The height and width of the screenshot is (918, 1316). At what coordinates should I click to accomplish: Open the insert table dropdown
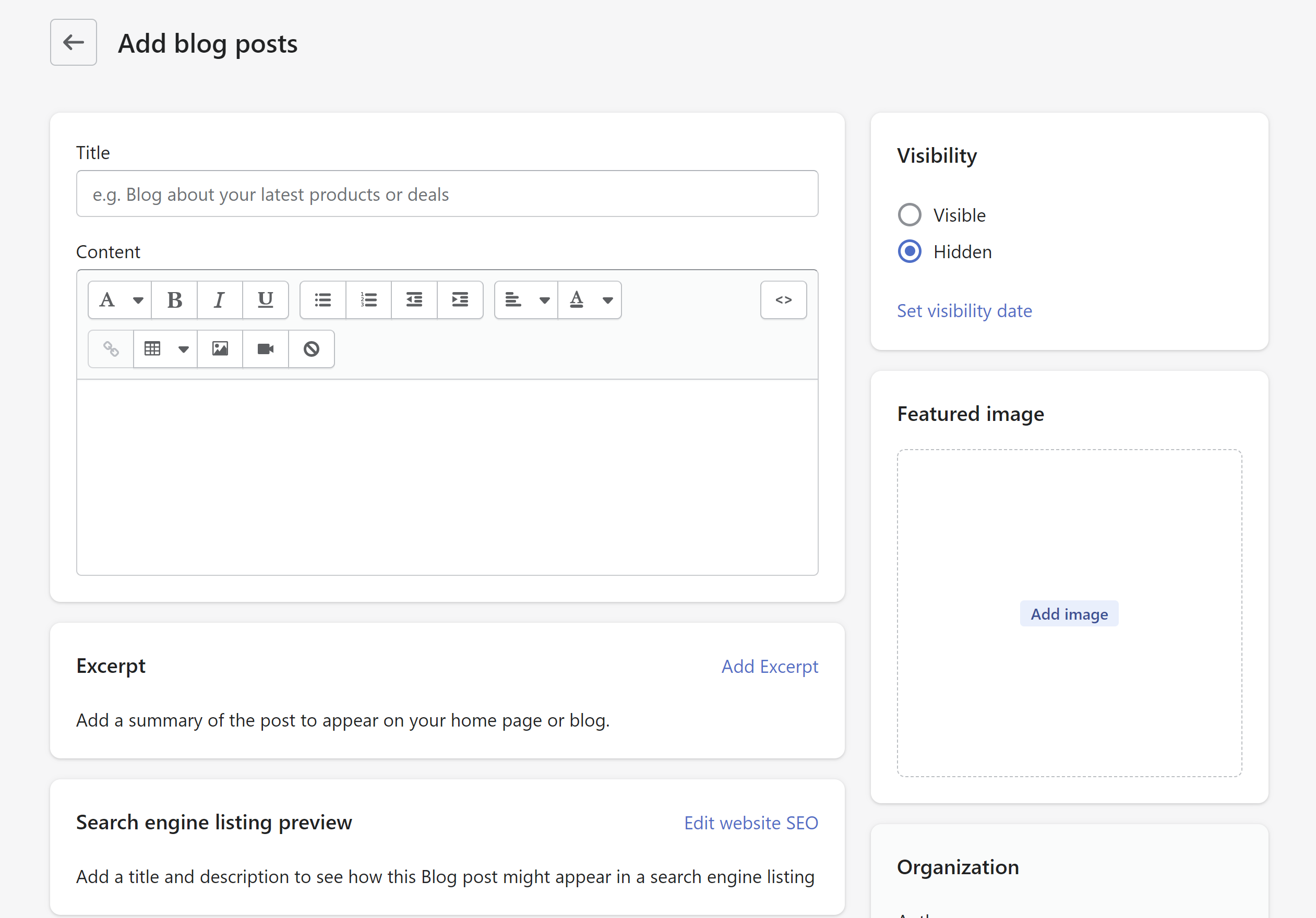point(165,349)
